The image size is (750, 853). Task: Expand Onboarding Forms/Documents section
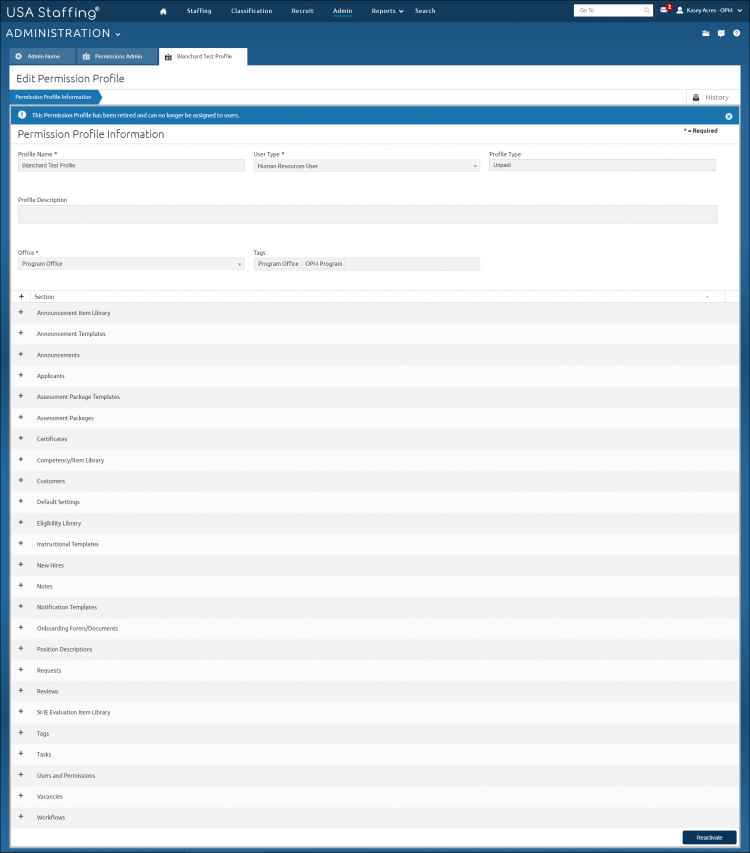tap(21, 628)
